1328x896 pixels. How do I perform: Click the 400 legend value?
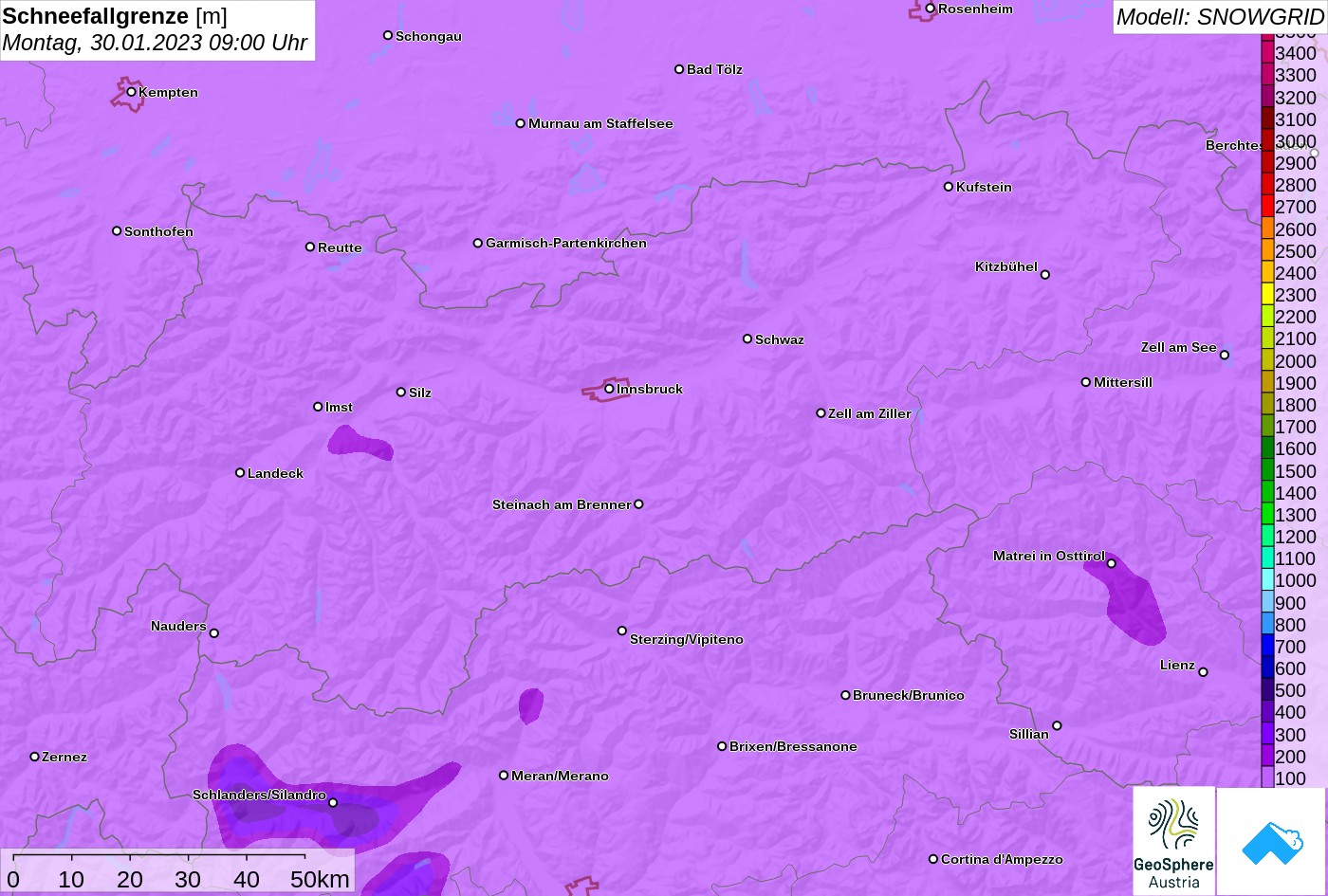[x=1290, y=712]
